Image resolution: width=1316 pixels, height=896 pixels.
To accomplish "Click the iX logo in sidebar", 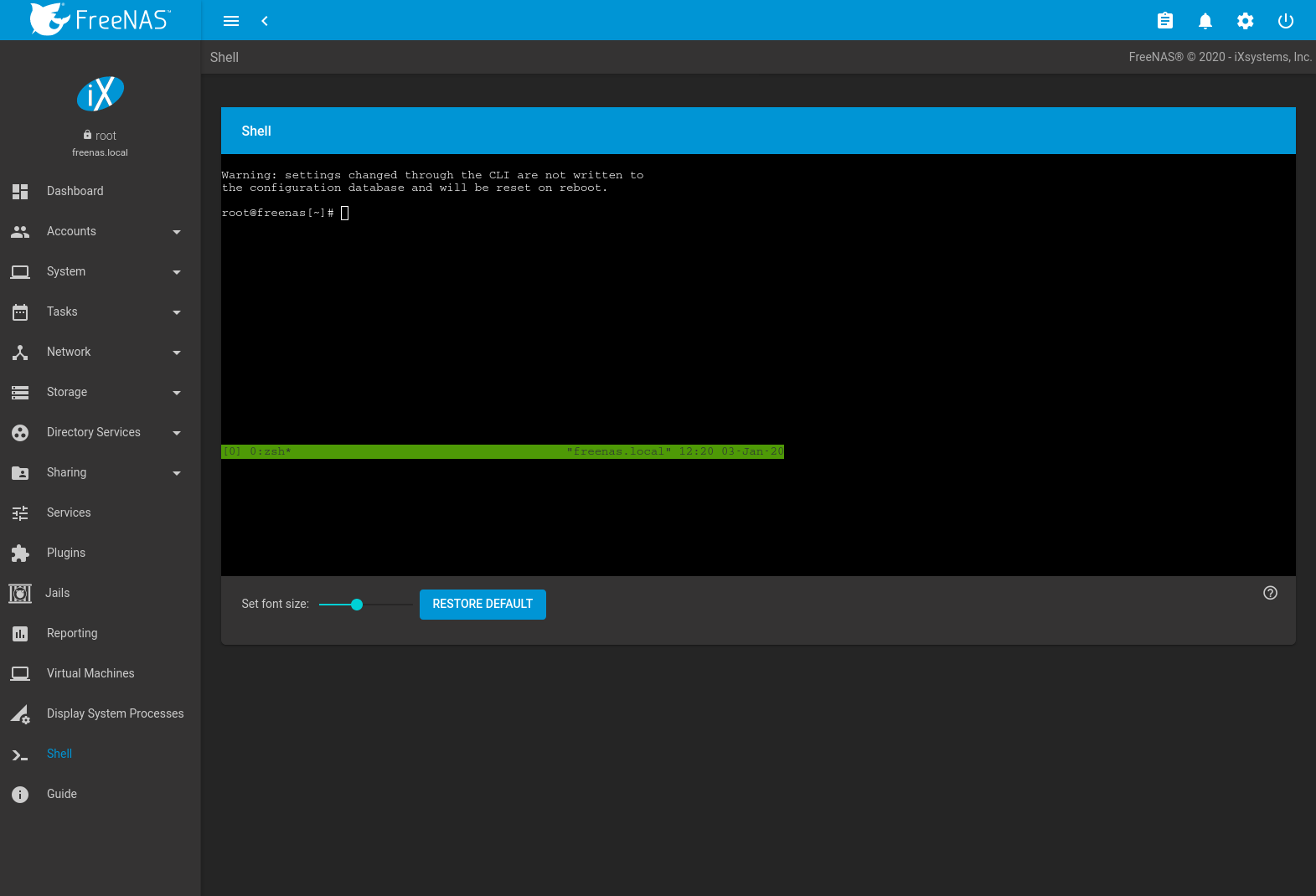I will tap(101, 94).
